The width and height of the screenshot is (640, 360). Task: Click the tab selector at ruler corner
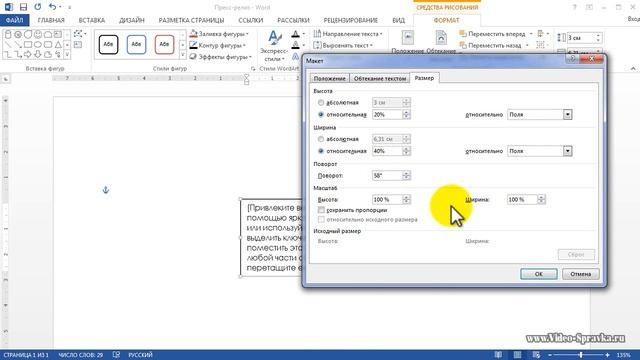(6, 79)
